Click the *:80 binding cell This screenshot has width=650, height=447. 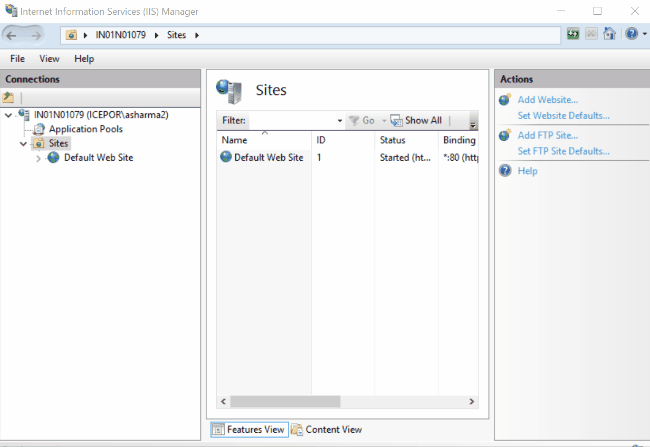[x=460, y=158]
